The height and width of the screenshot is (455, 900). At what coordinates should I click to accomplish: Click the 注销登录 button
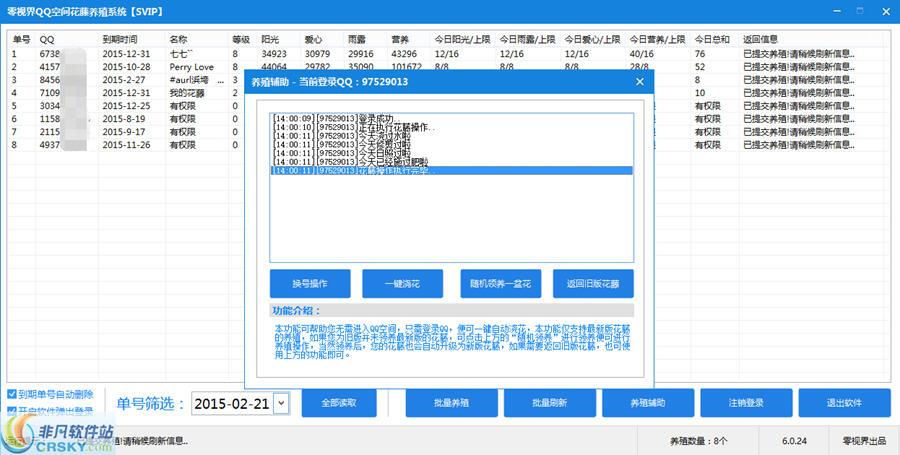click(x=746, y=403)
